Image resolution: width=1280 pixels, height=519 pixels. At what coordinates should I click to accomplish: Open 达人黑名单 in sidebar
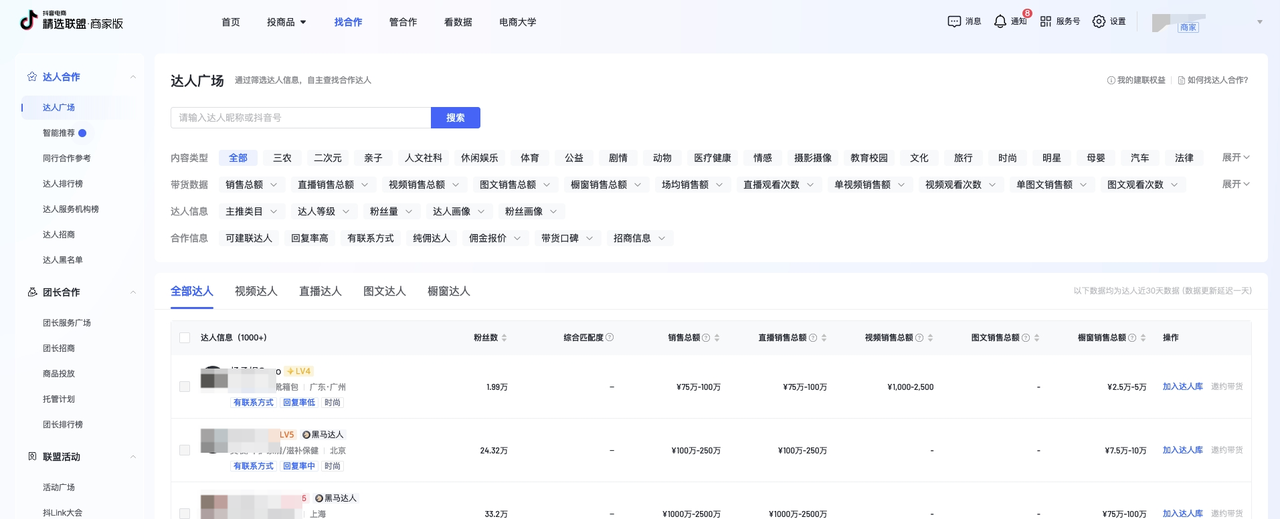tap(63, 260)
